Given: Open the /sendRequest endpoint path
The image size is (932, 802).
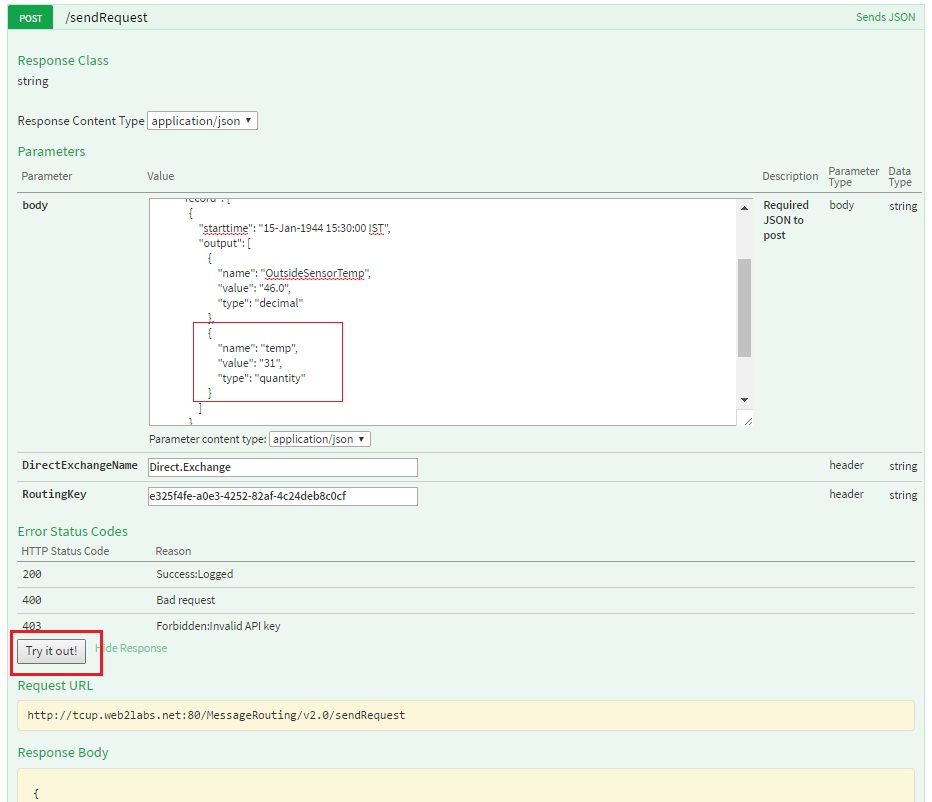Looking at the screenshot, I should click(x=106, y=18).
